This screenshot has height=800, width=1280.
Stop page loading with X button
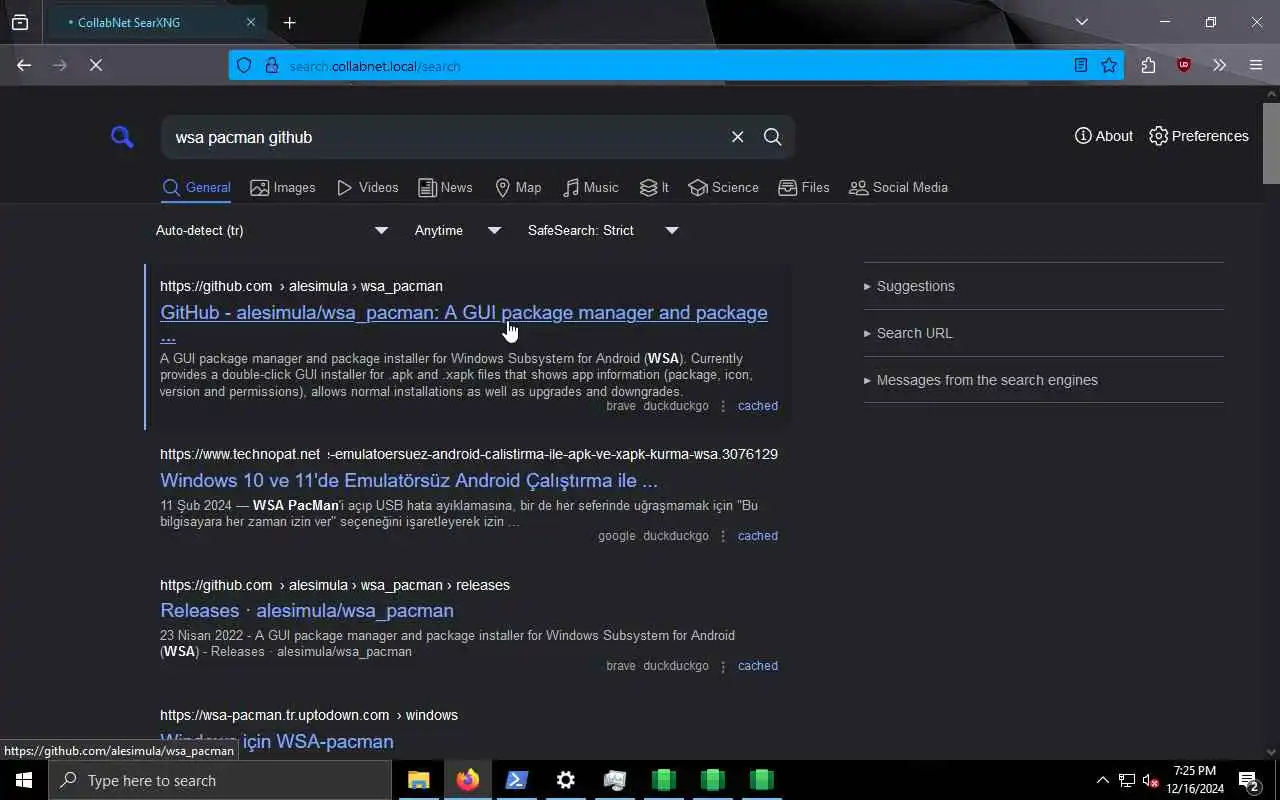(96, 65)
